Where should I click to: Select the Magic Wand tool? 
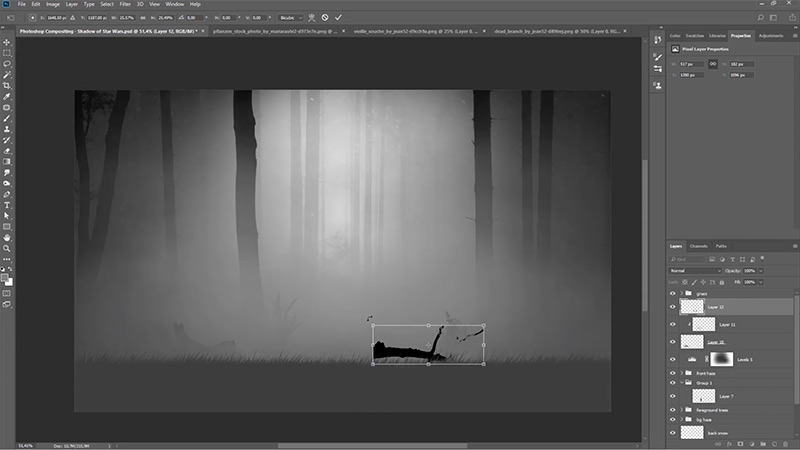(x=7, y=75)
